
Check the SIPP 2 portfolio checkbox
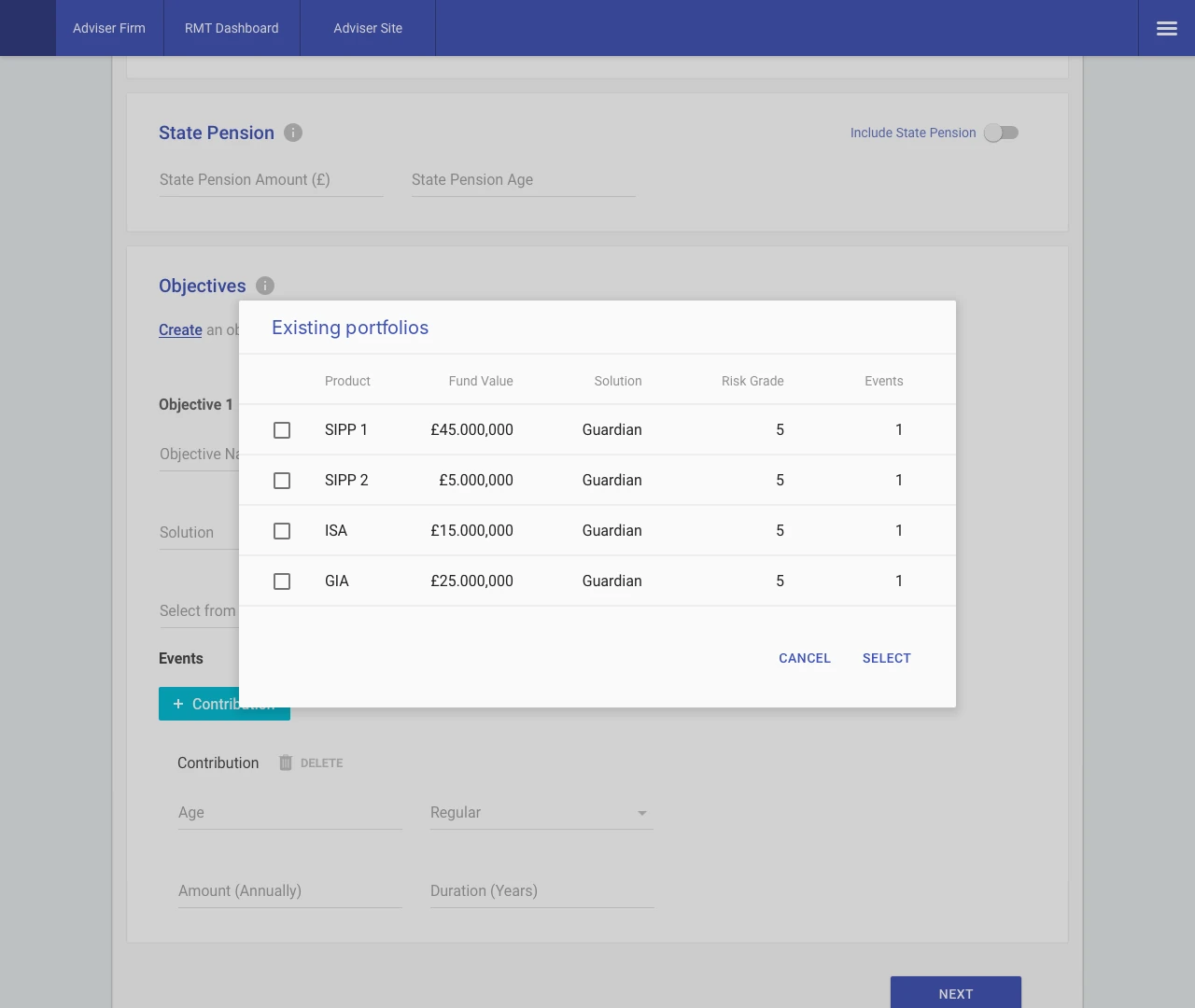282,481
